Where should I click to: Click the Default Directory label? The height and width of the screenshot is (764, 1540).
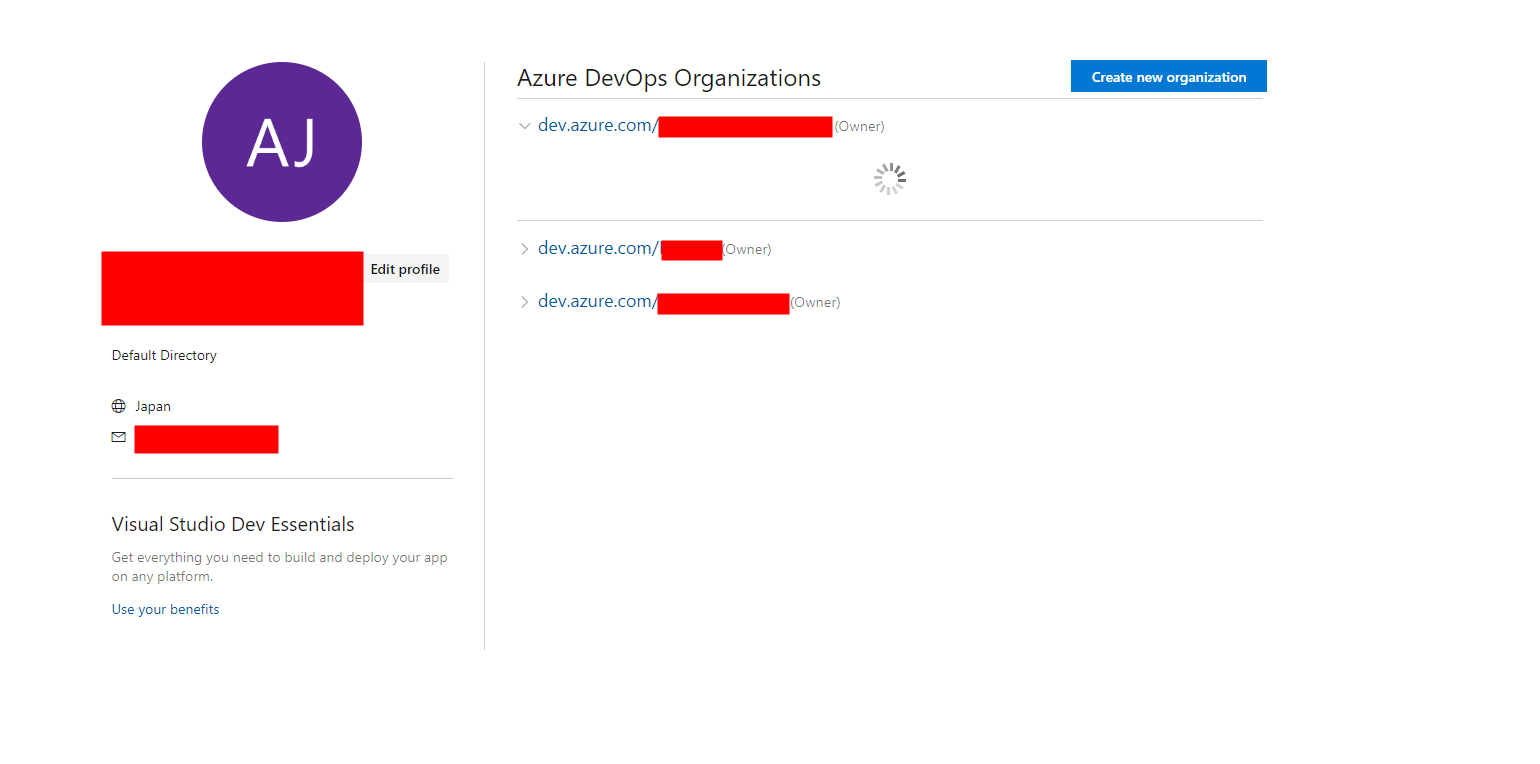tap(164, 354)
